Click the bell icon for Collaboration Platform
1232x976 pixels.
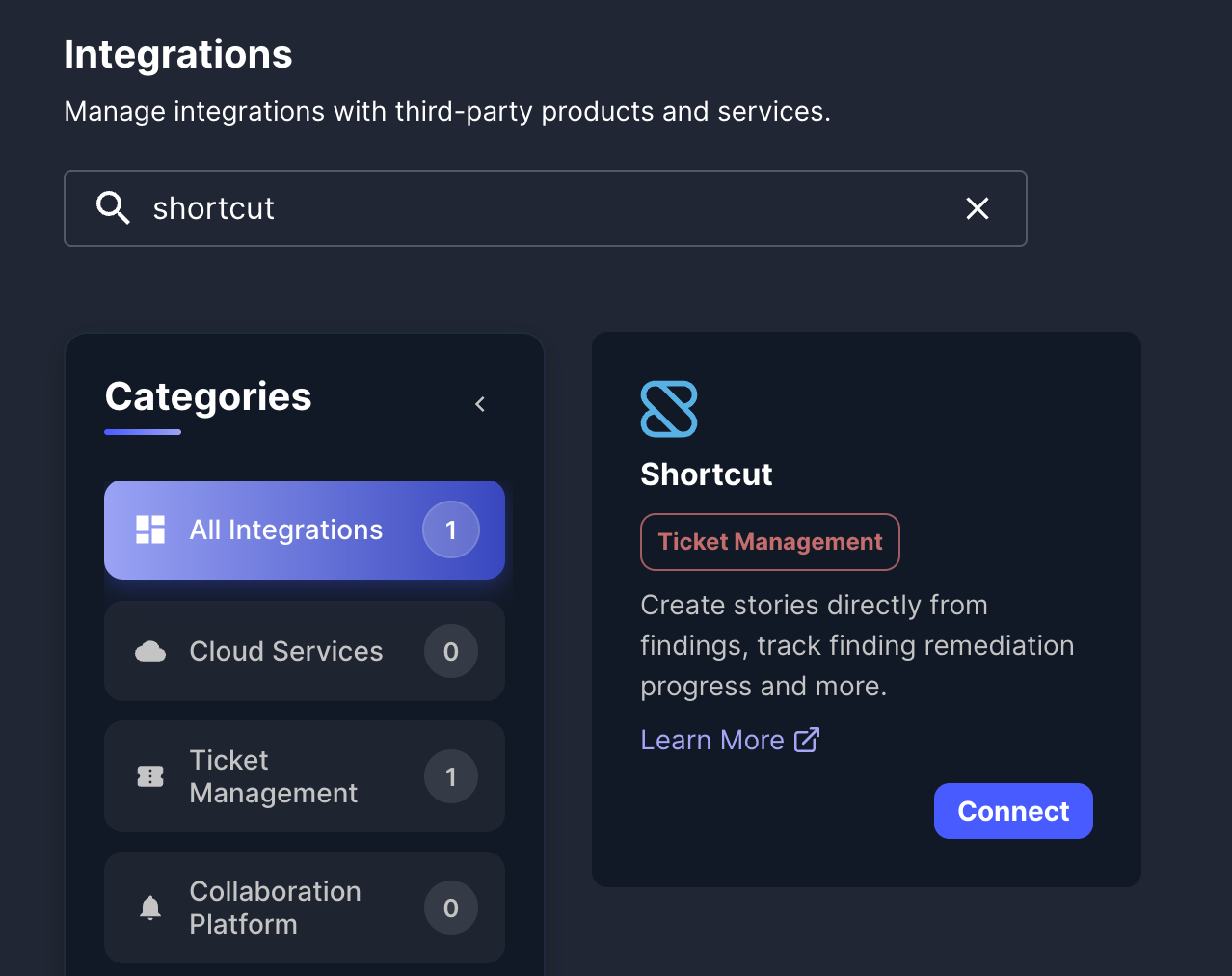point(150,908)
